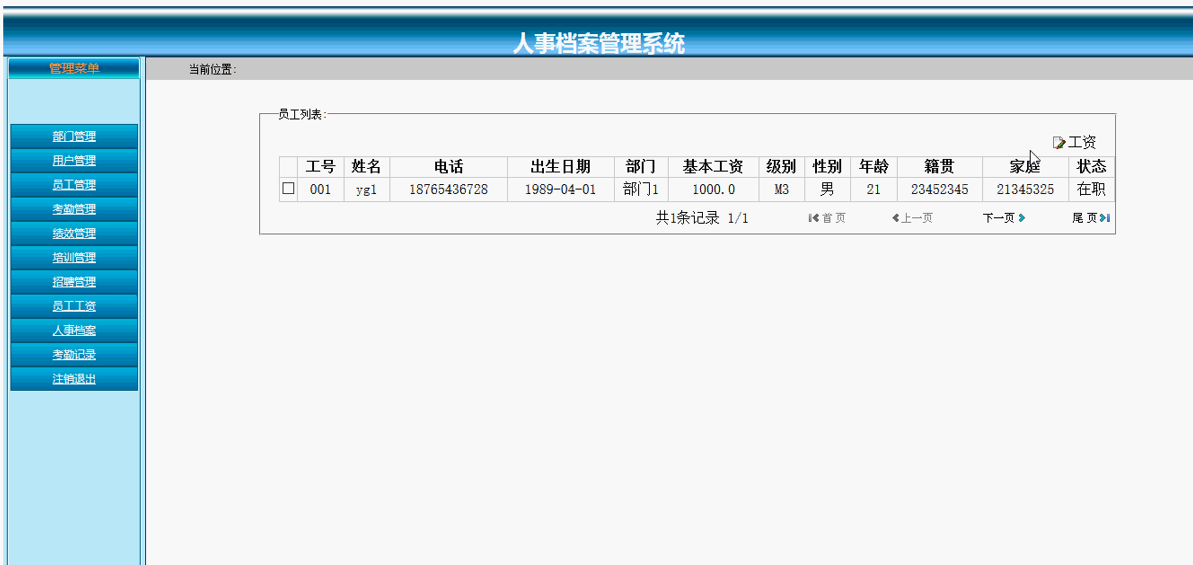Click the 工资 link above table

pyautogui.click(x=1082, y=142)
